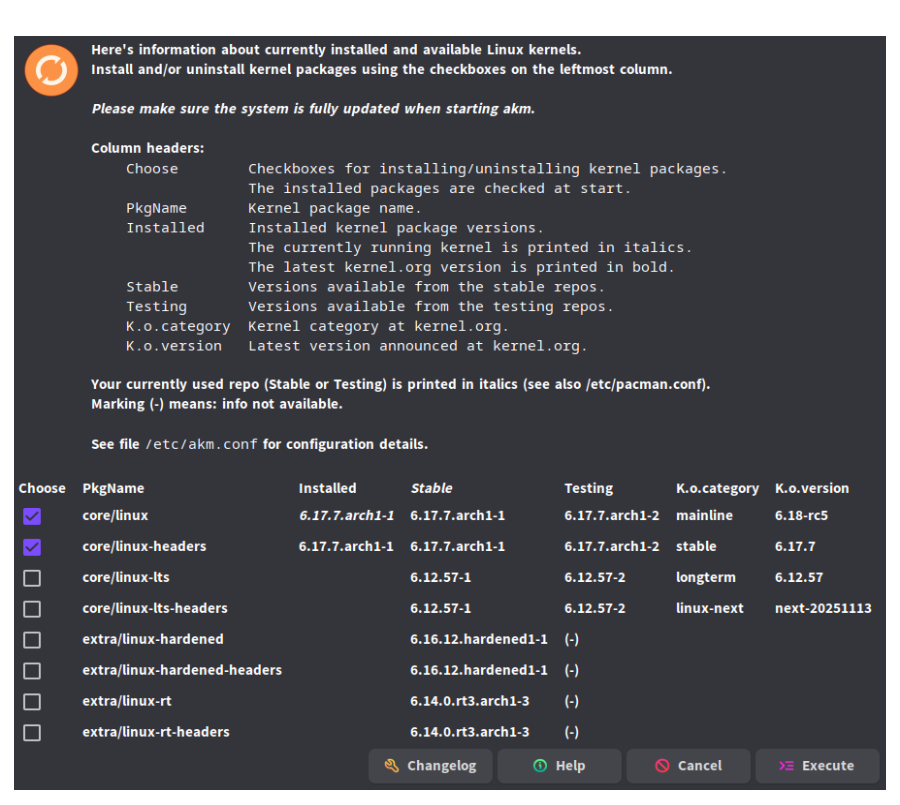The height and width of the screenshot is (805, 900).
Task: Select the core/linux-lts package name
Action: click(127, 578)
